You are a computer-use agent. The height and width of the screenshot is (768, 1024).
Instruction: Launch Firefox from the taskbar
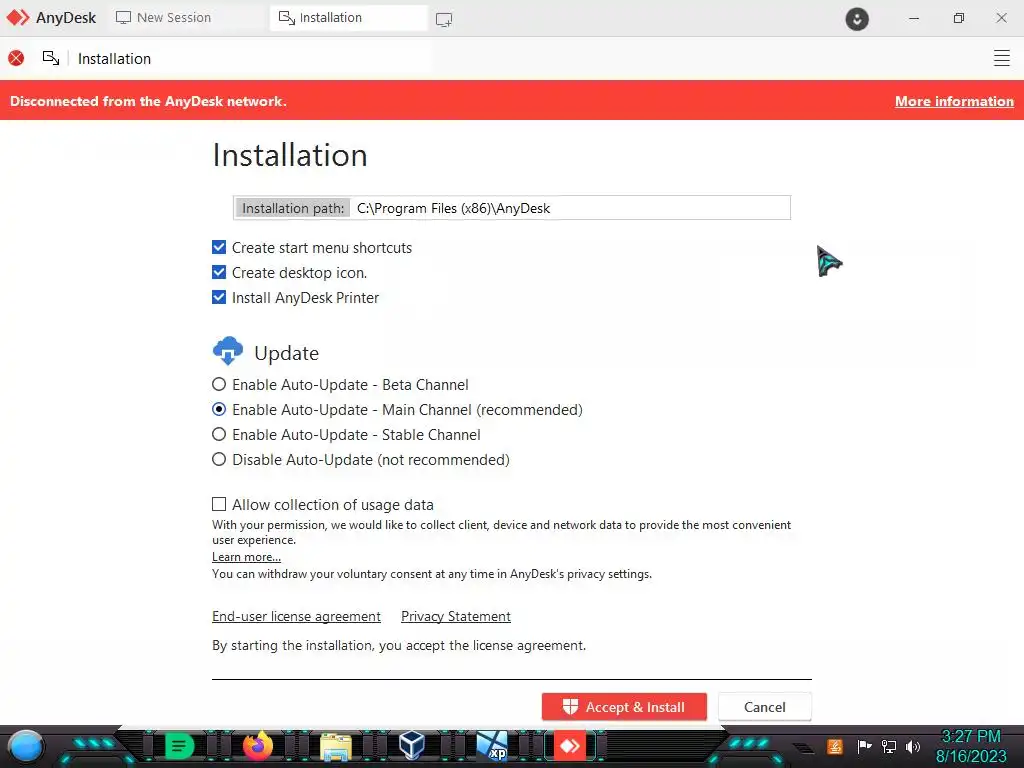258,746
